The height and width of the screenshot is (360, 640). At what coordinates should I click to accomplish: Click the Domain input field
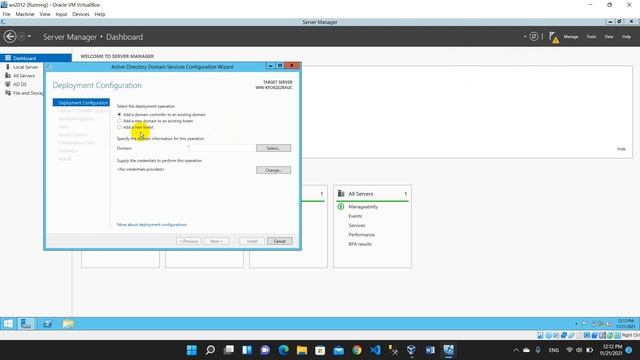[x=221, y=148]
